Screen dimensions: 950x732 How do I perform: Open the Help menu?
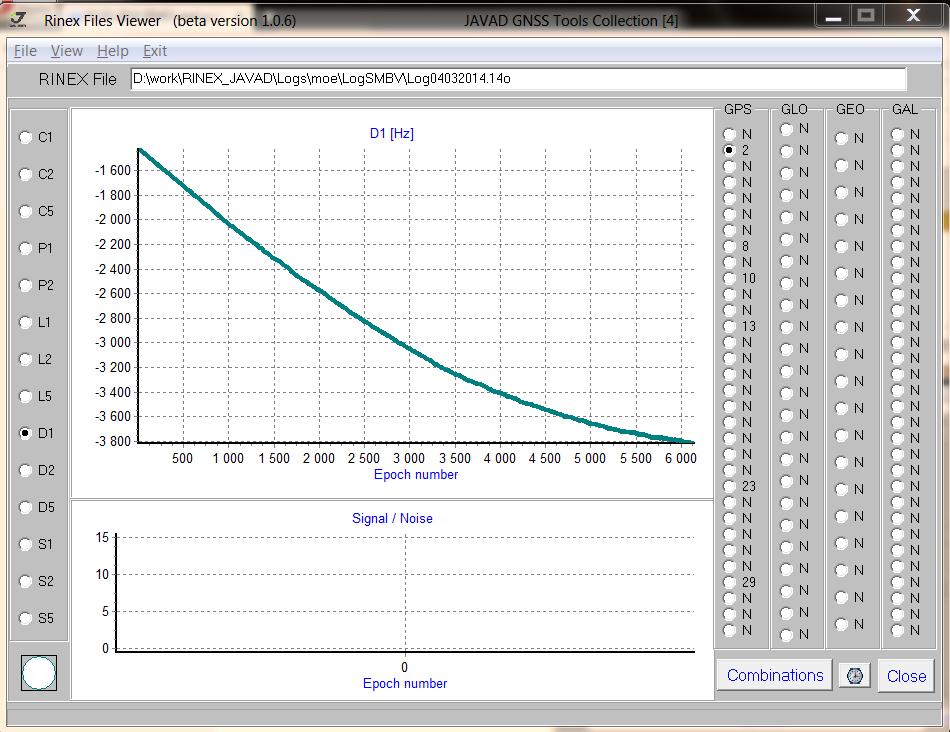[112, 51]
